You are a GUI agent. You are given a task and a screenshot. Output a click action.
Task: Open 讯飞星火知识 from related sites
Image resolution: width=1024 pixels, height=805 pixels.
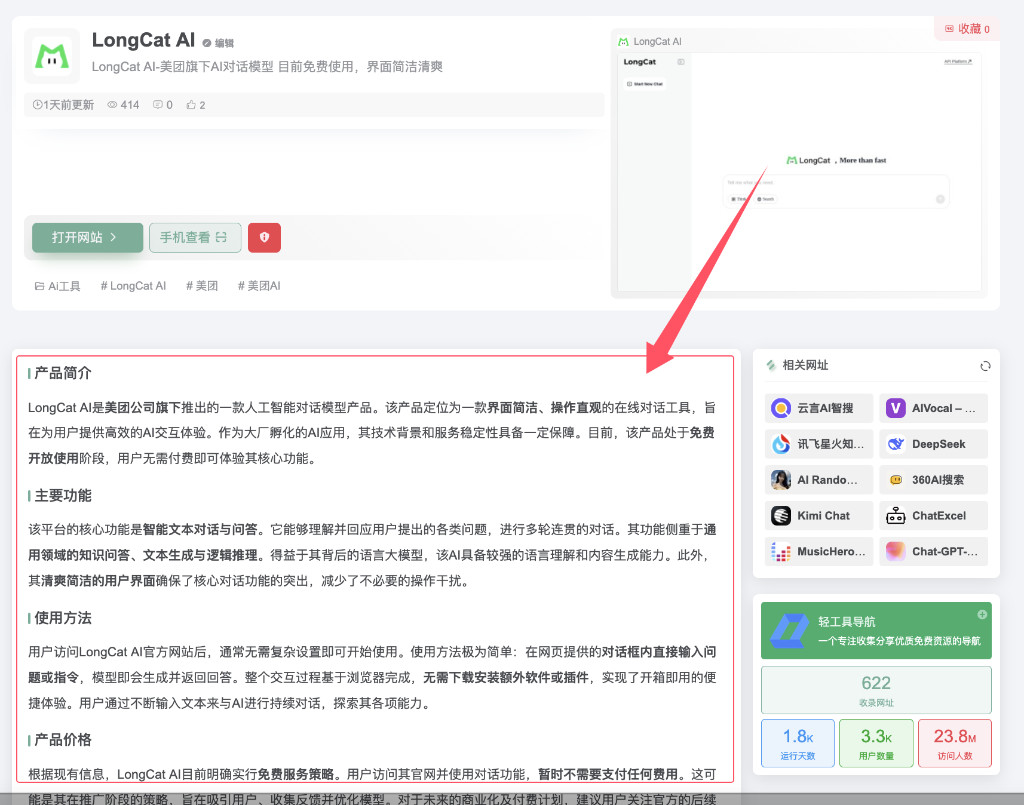(x=818, y=443)
